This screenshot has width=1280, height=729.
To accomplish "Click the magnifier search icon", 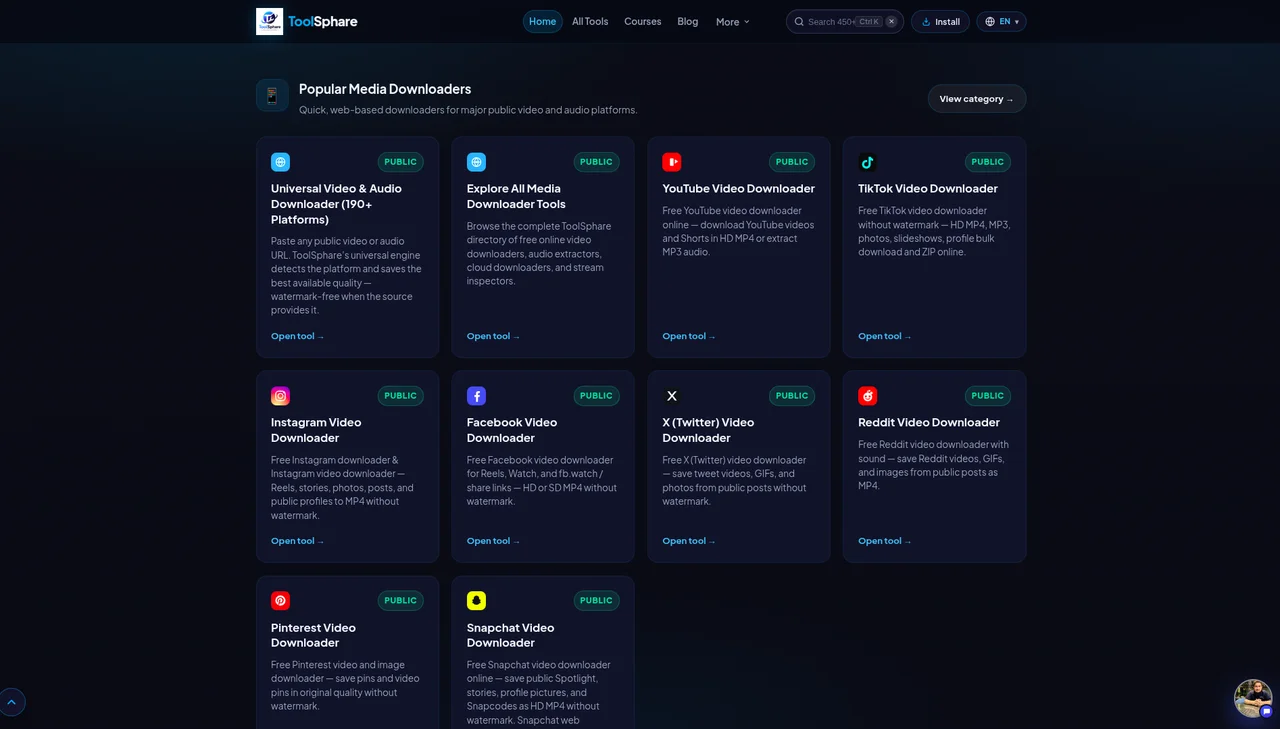I will (799, 21).
